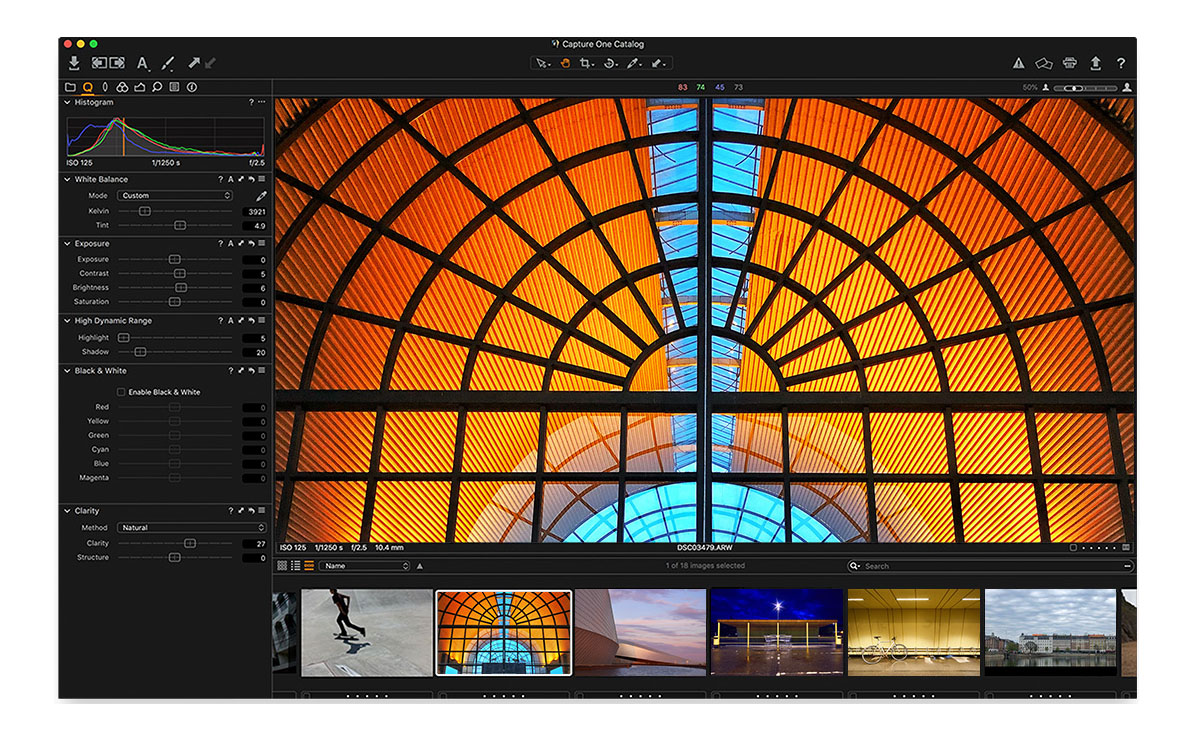Click the Import images icon
Viewport: 1195px width, 738px height.
click(x=74, y=63)
